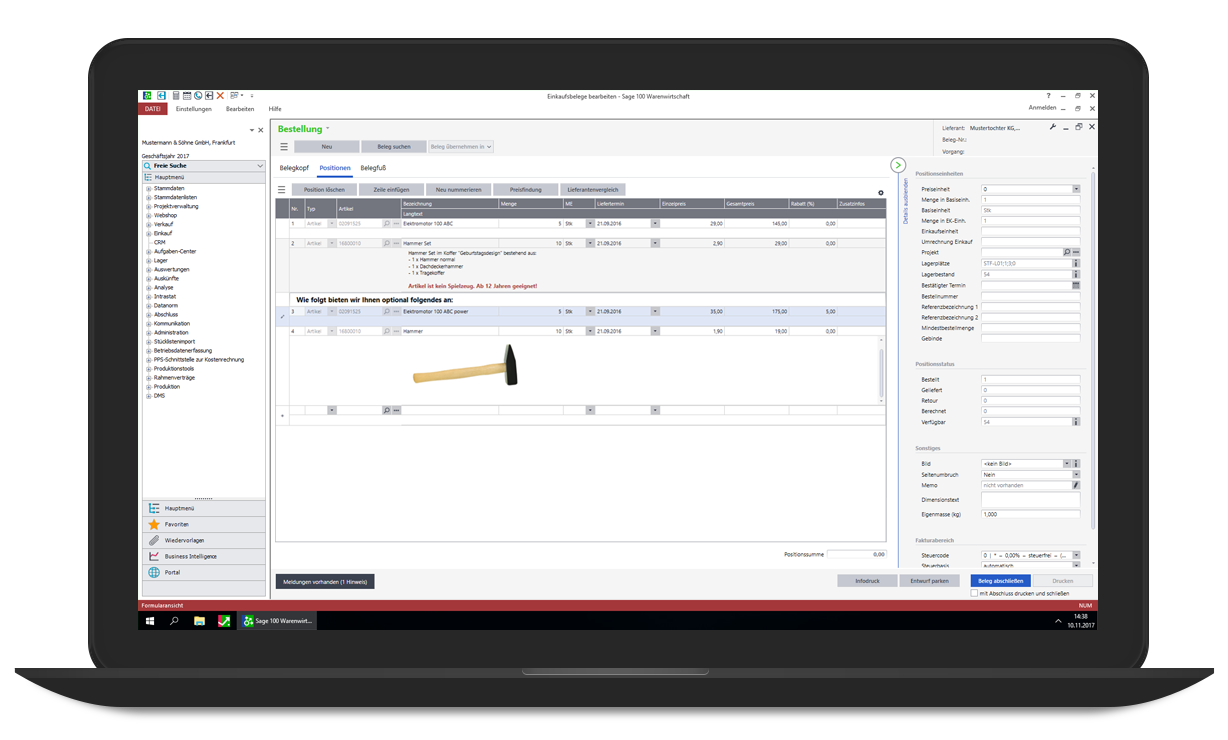Open the Preiseinheit dropdown

(1076, 188)
